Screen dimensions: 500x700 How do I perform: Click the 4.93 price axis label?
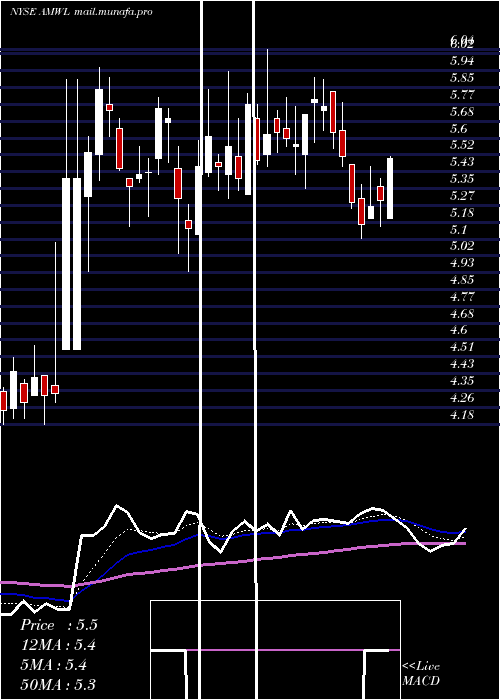462,263
